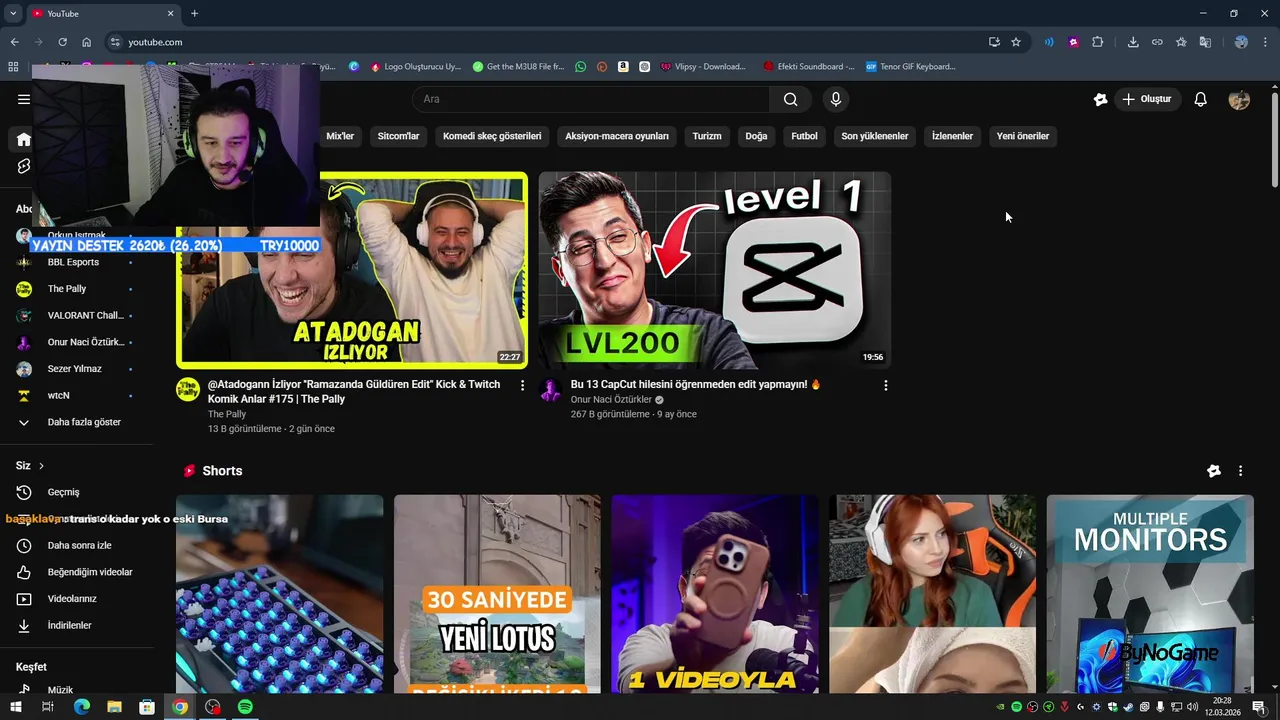Expand 'Daha fazla göster' subscriptions list

[x=76, y=422]
